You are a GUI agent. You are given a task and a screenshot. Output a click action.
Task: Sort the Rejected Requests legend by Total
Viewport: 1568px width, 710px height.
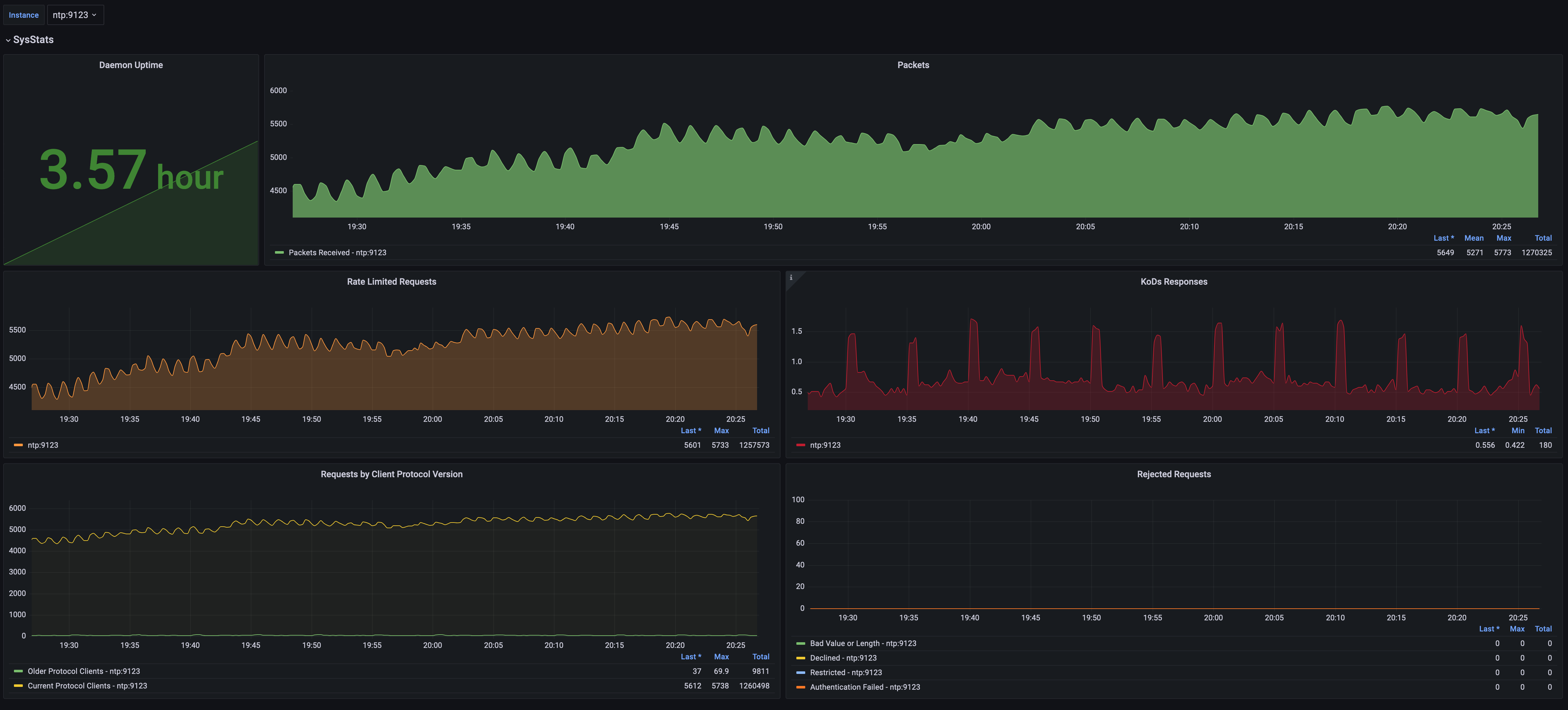pos(1542,629)
